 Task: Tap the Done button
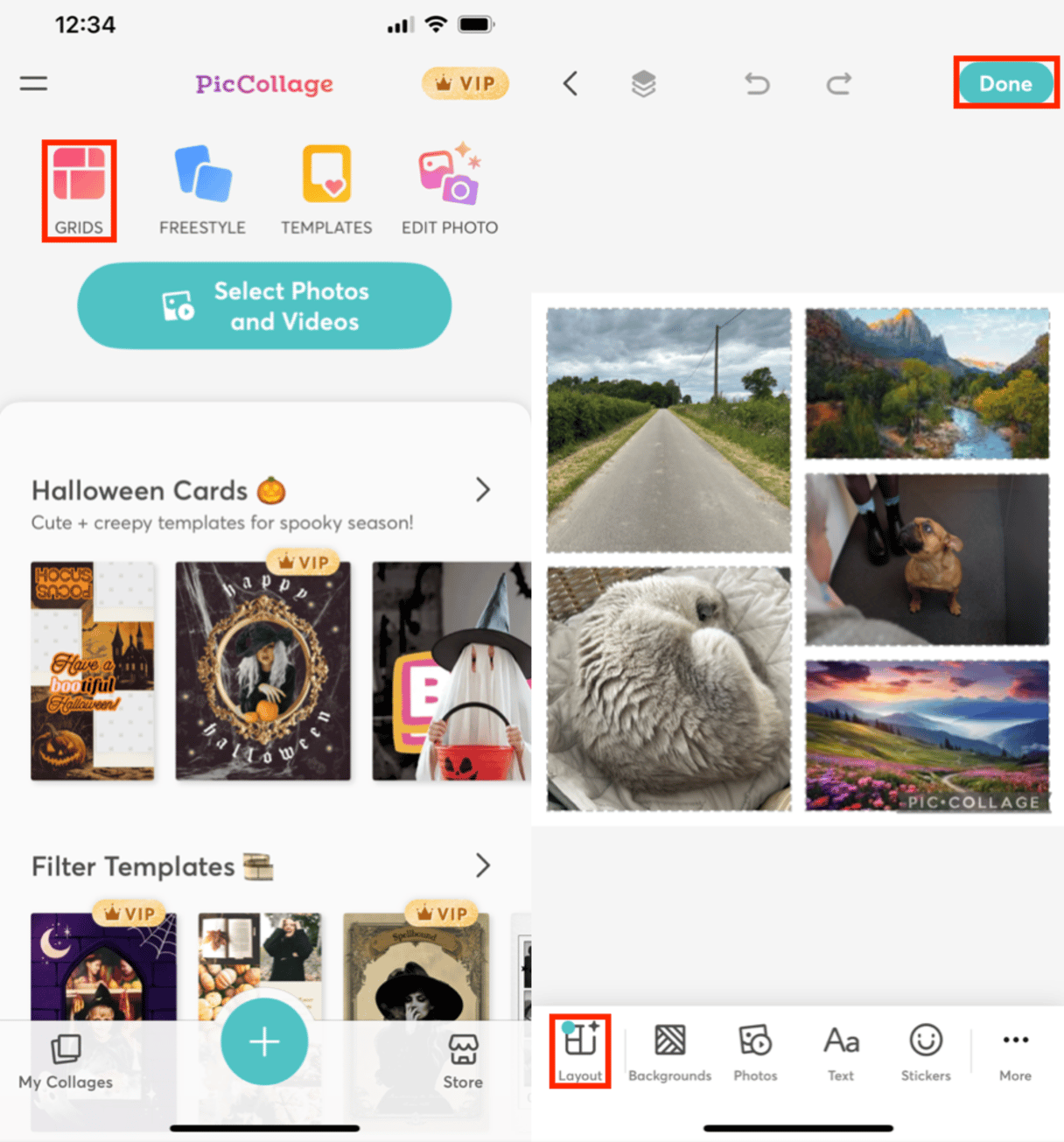coord(1006,83)
